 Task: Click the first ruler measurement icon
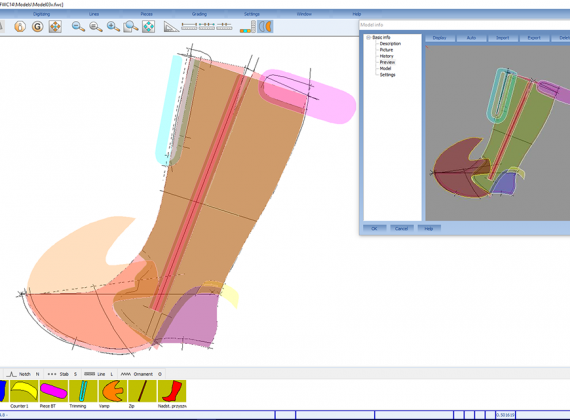(x=189, y=26)
